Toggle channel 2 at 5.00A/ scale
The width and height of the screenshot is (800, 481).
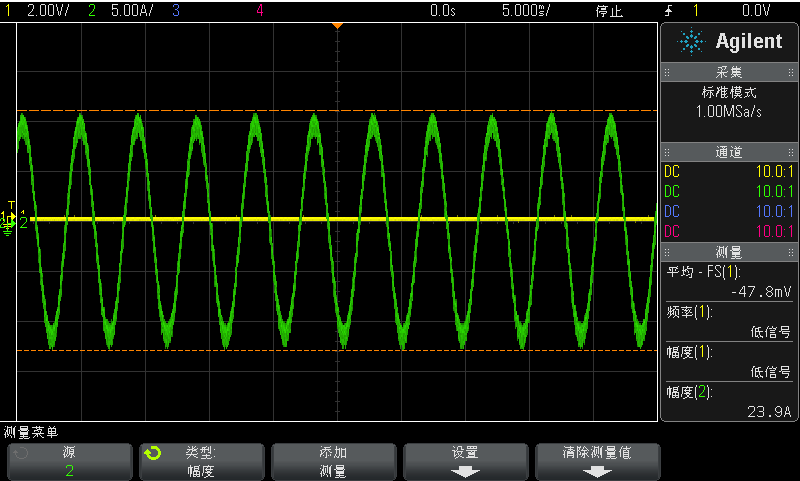tap(100, 10)
